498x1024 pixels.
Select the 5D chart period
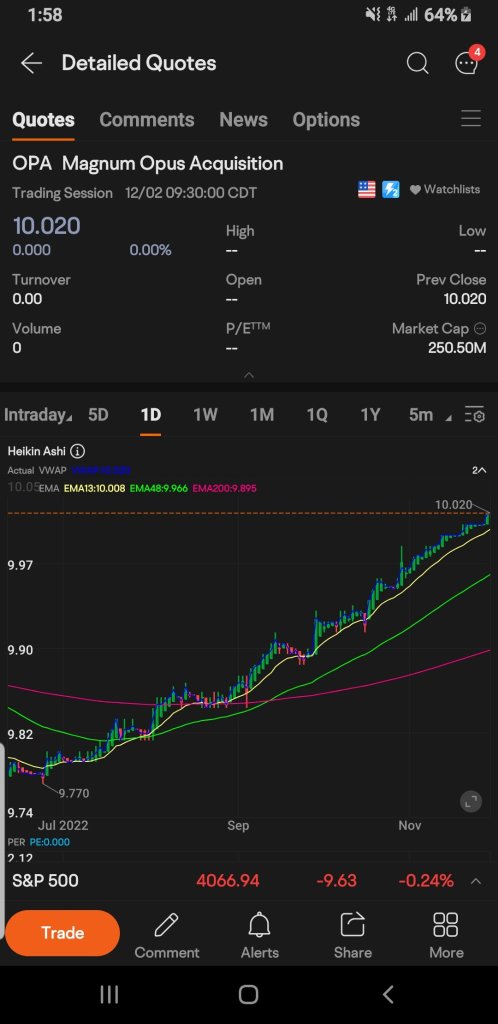pyautogui.click(x=98, y=415)
